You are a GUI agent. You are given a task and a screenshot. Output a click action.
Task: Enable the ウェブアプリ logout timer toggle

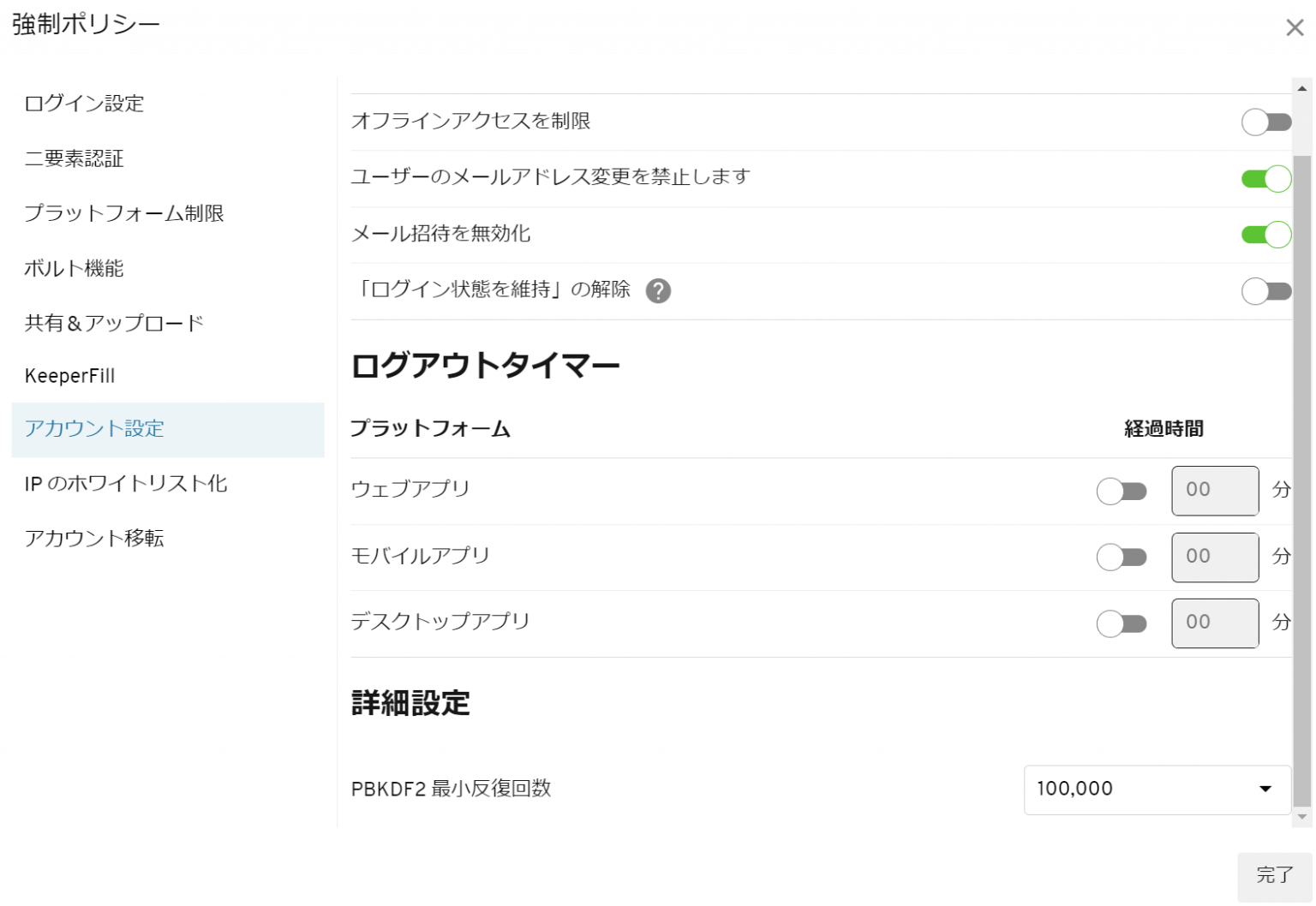pos(1122,491)
